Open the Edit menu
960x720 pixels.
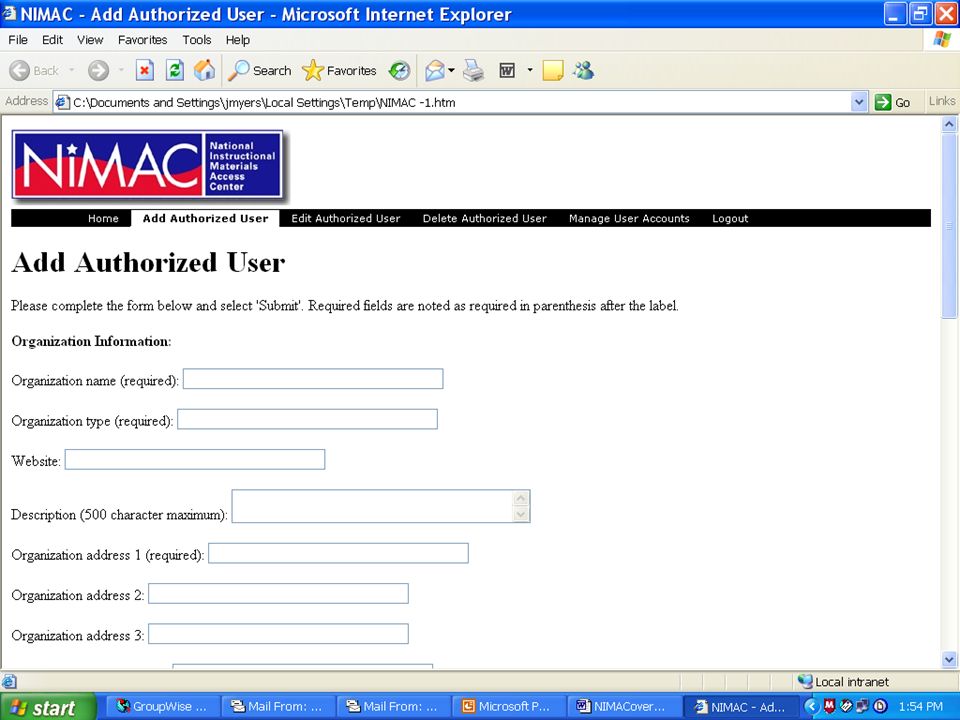click(x=52, y=40)
